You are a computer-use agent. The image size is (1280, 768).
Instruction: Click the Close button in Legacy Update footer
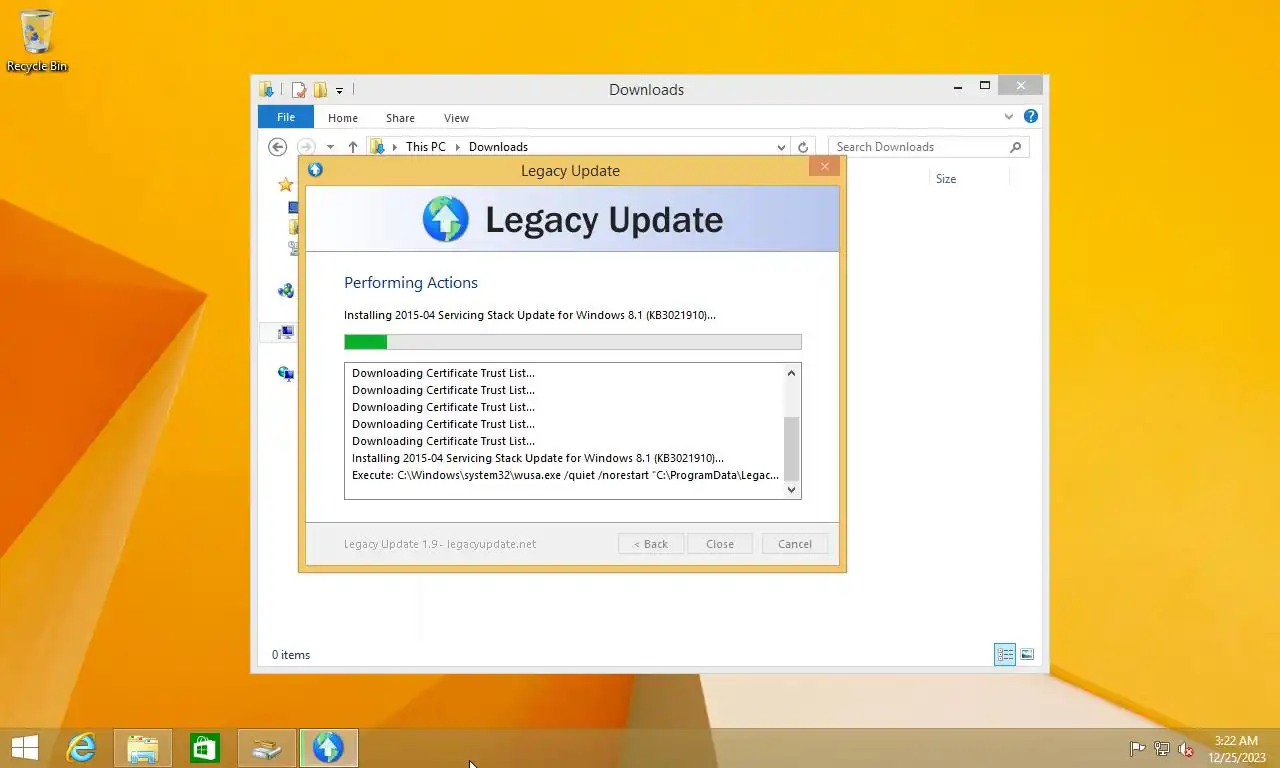pos(720,544)
